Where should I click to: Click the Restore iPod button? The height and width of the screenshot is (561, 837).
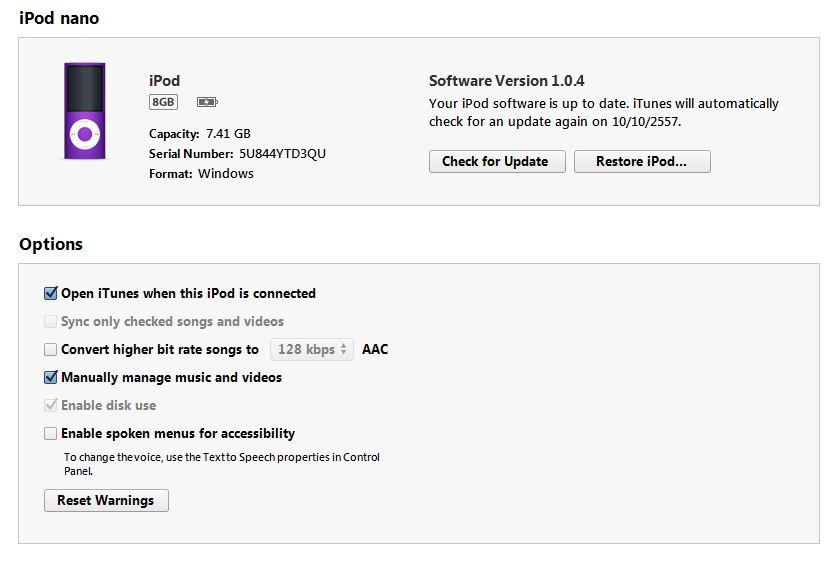(642, 162)
